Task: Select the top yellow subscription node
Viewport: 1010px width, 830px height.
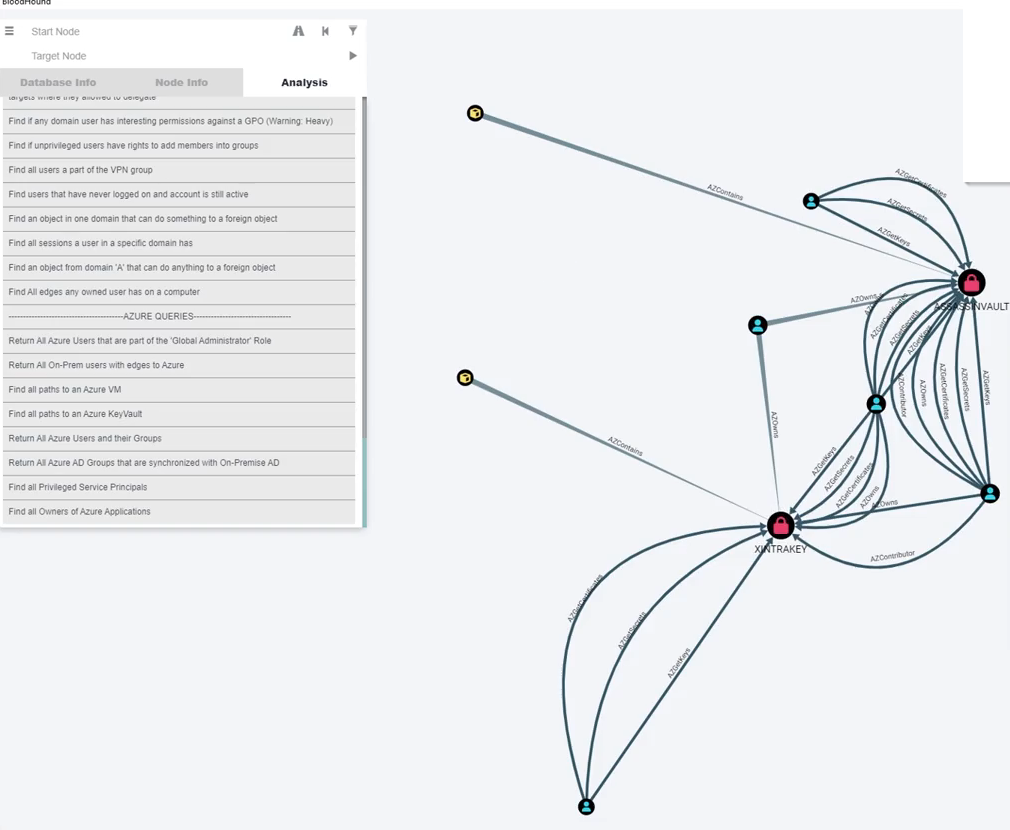Action: click(x=475, y=113)
